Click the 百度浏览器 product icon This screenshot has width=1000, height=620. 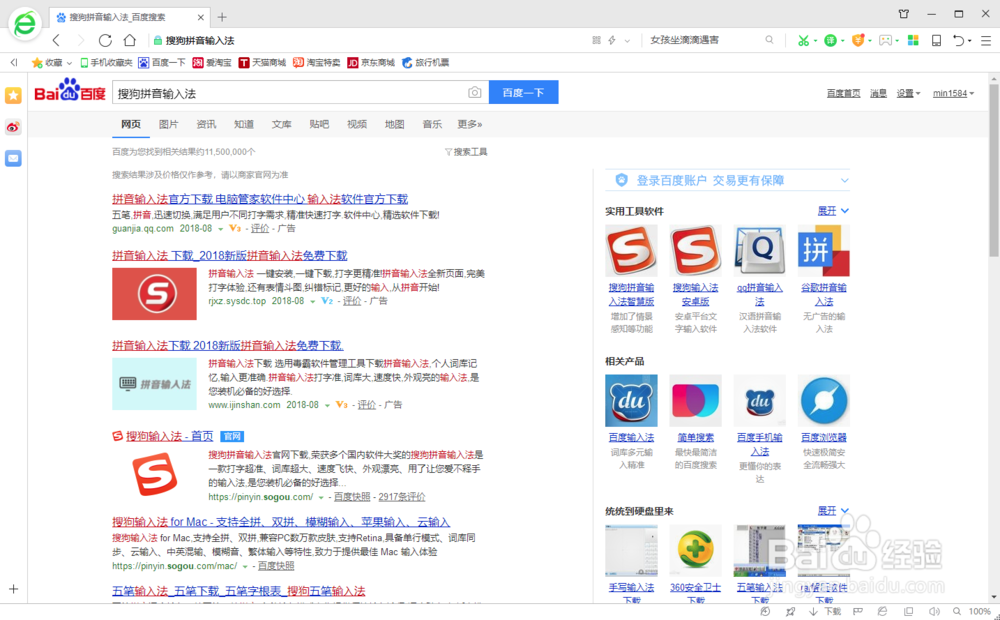coord(824,401)
